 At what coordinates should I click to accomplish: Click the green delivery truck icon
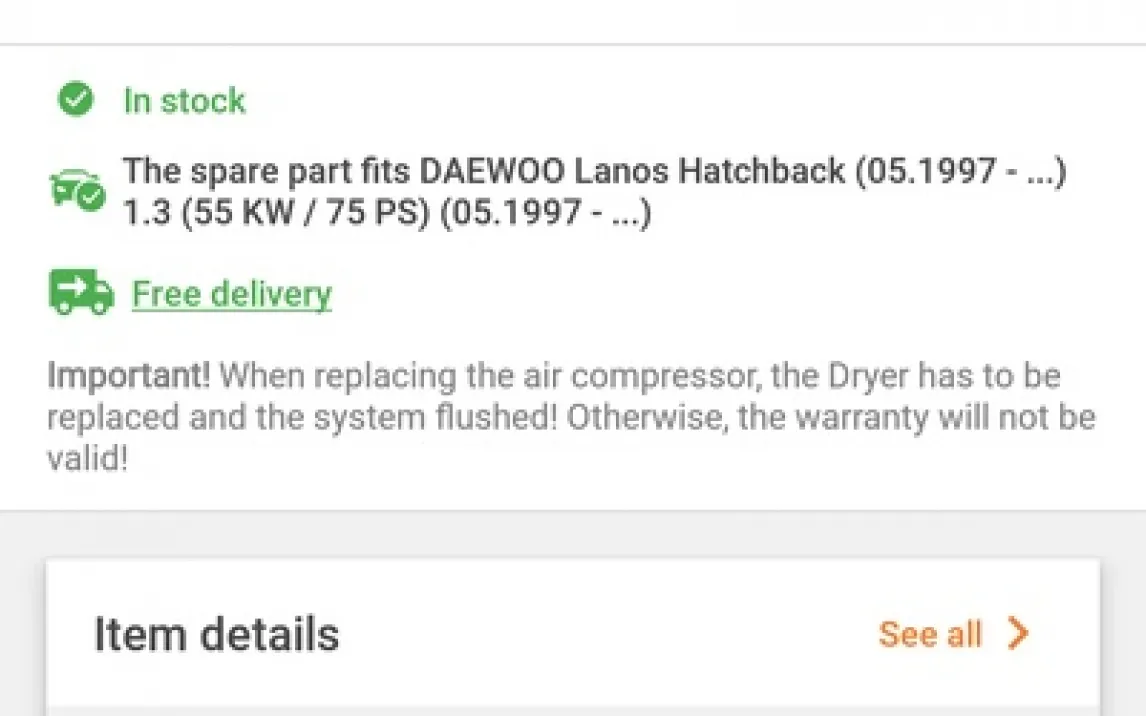(x=81, y=293)
